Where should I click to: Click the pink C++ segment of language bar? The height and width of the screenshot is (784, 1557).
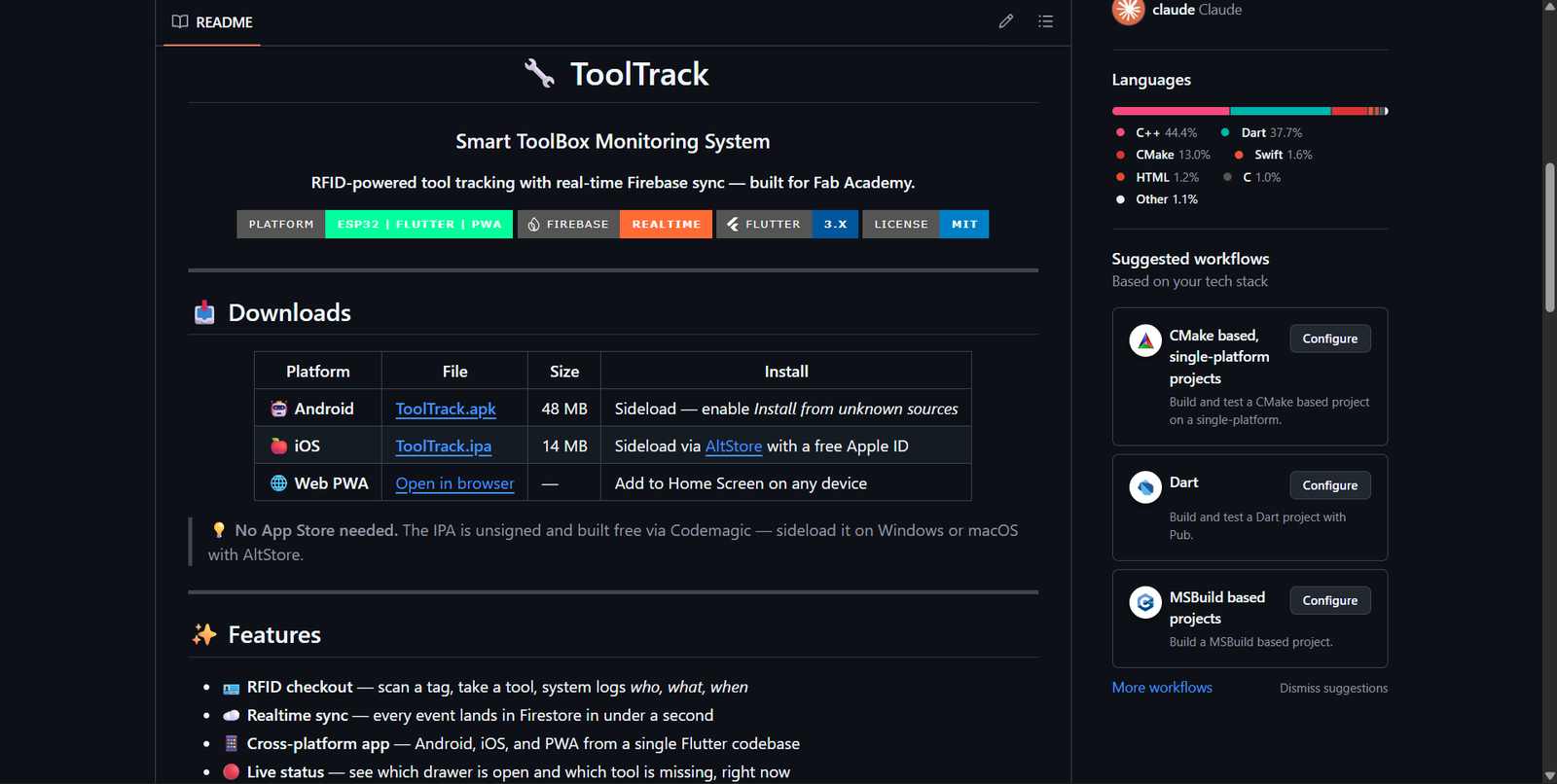pyautogui.click(x=1171, y=111)
